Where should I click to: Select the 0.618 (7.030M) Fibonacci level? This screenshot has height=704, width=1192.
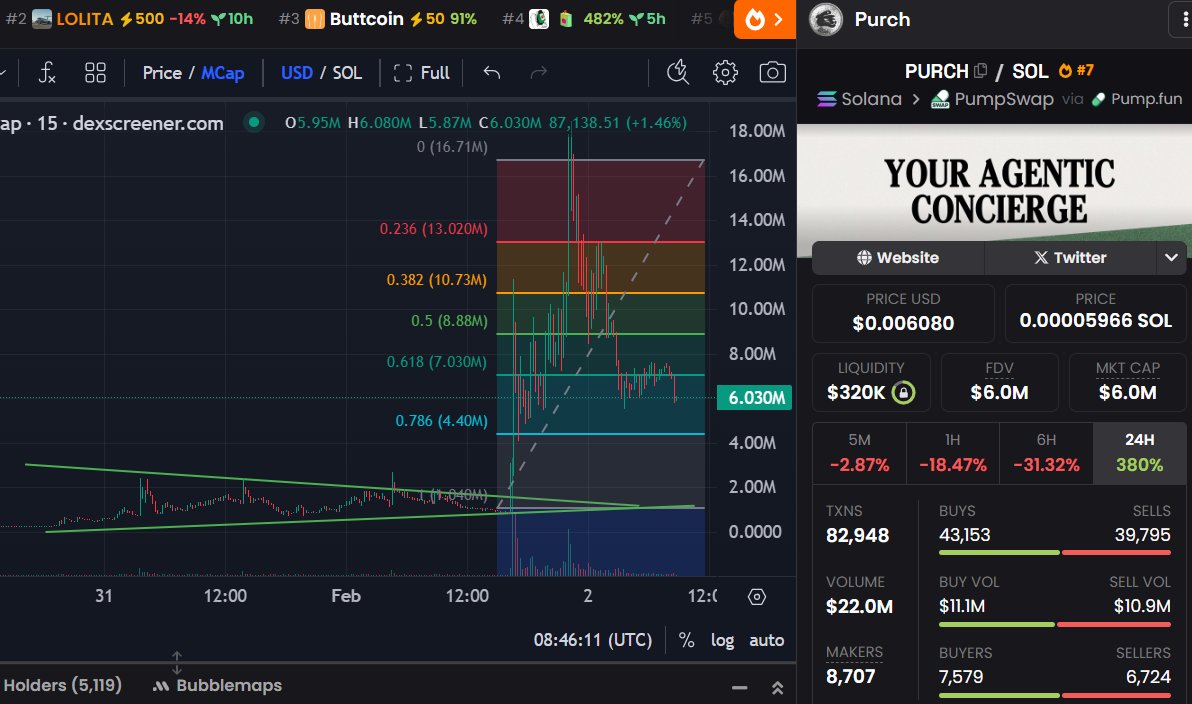coord(436,362)
